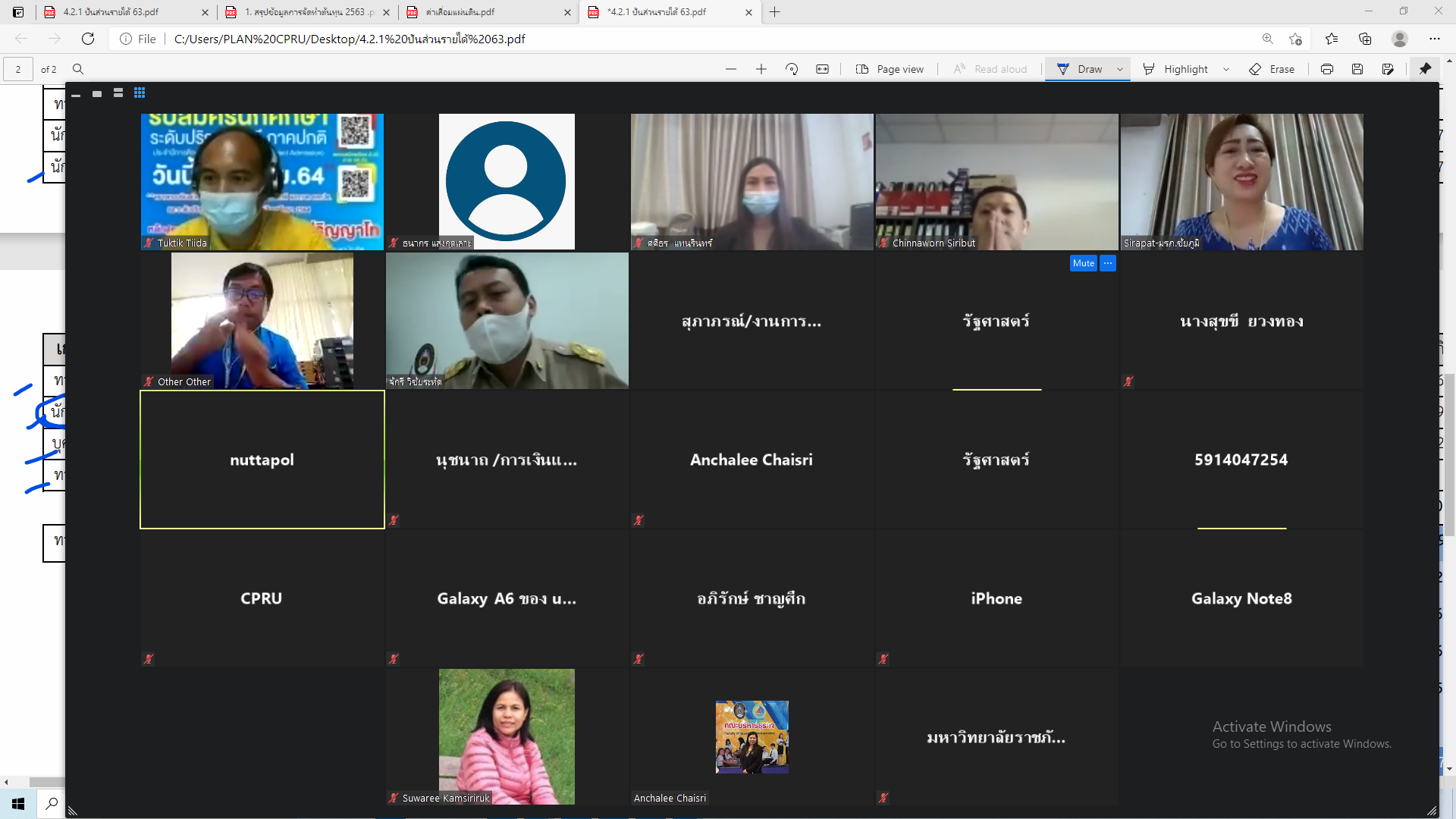The width and height of the screenshot is (1456, 819).
Task: Print the PDF document
Action: click(1326, 69)
